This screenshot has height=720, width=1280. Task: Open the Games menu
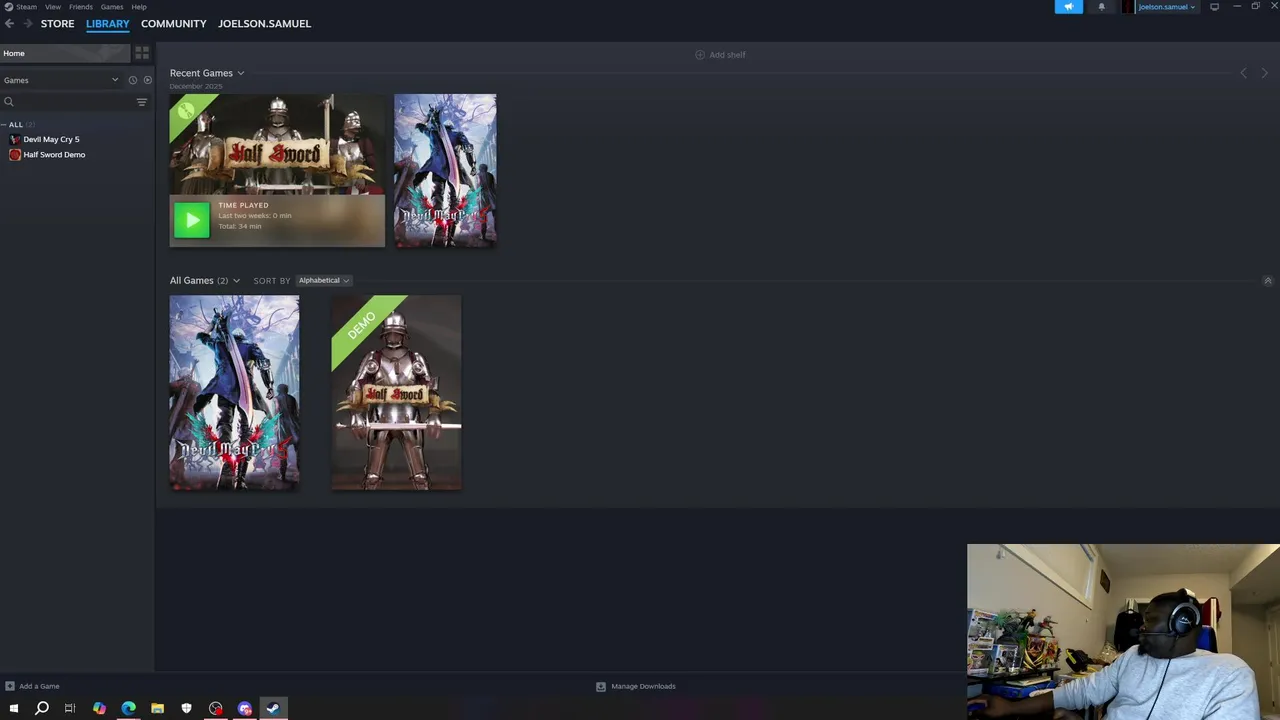(112, 7)
